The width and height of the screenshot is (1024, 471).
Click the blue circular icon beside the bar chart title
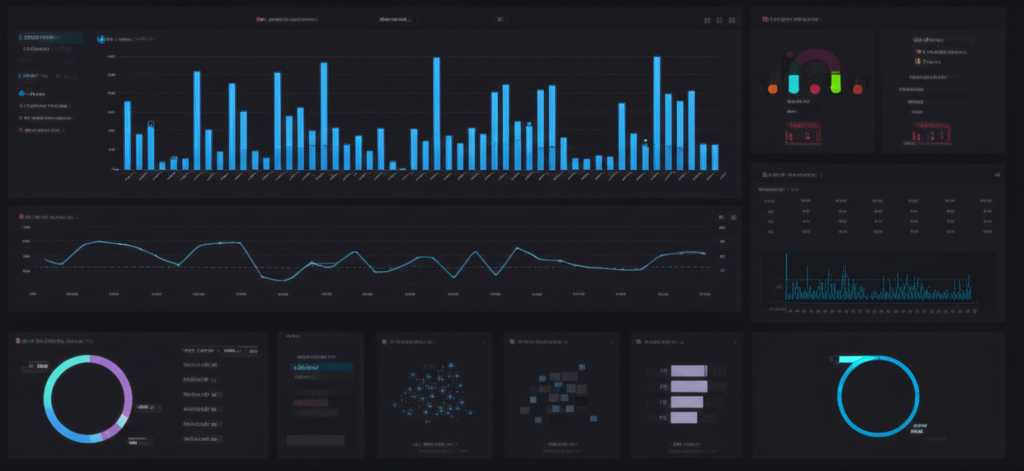[101, 39]
